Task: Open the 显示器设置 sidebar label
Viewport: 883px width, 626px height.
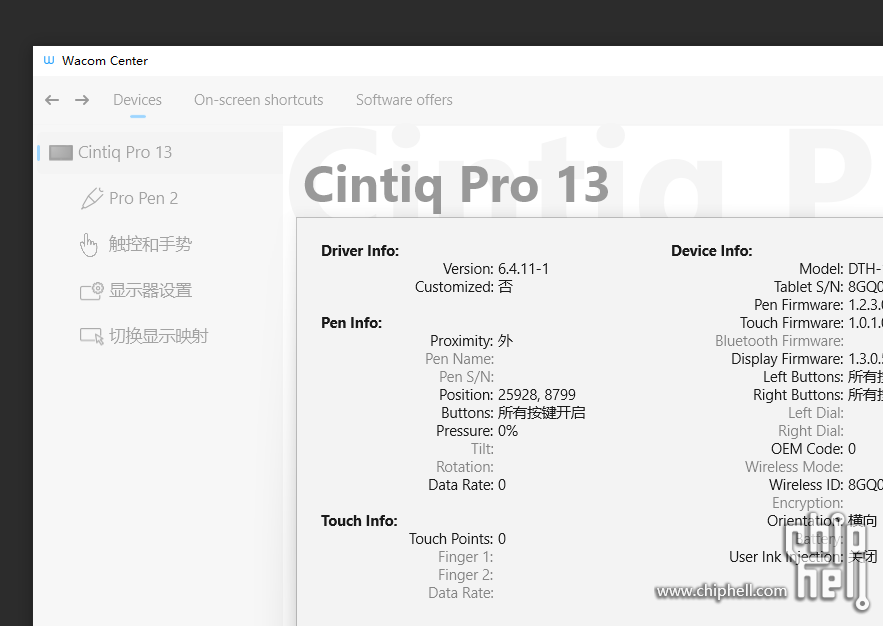Action: click(x=150, y=291)
